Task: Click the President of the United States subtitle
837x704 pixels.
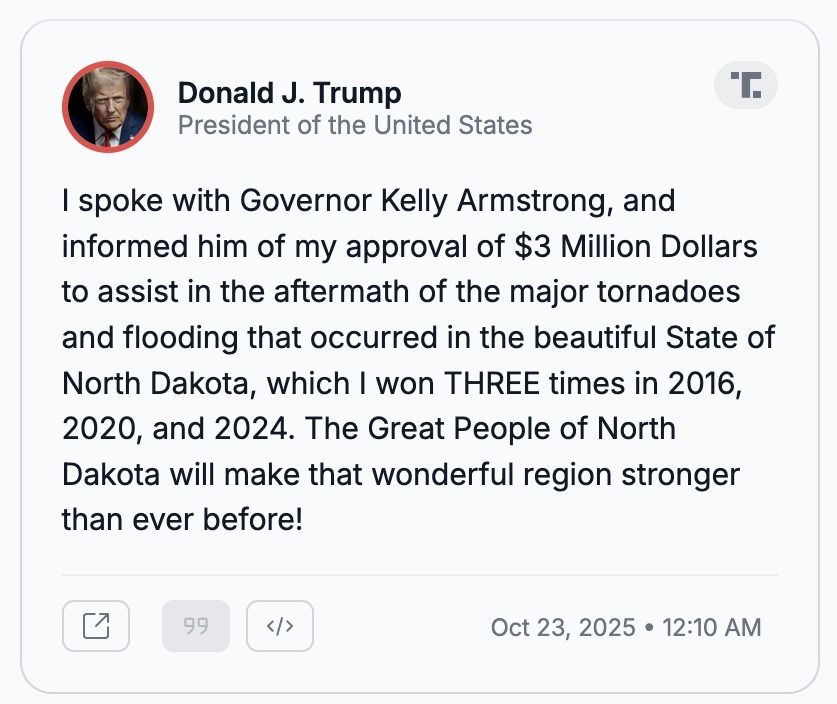Action: coord(354,125)
